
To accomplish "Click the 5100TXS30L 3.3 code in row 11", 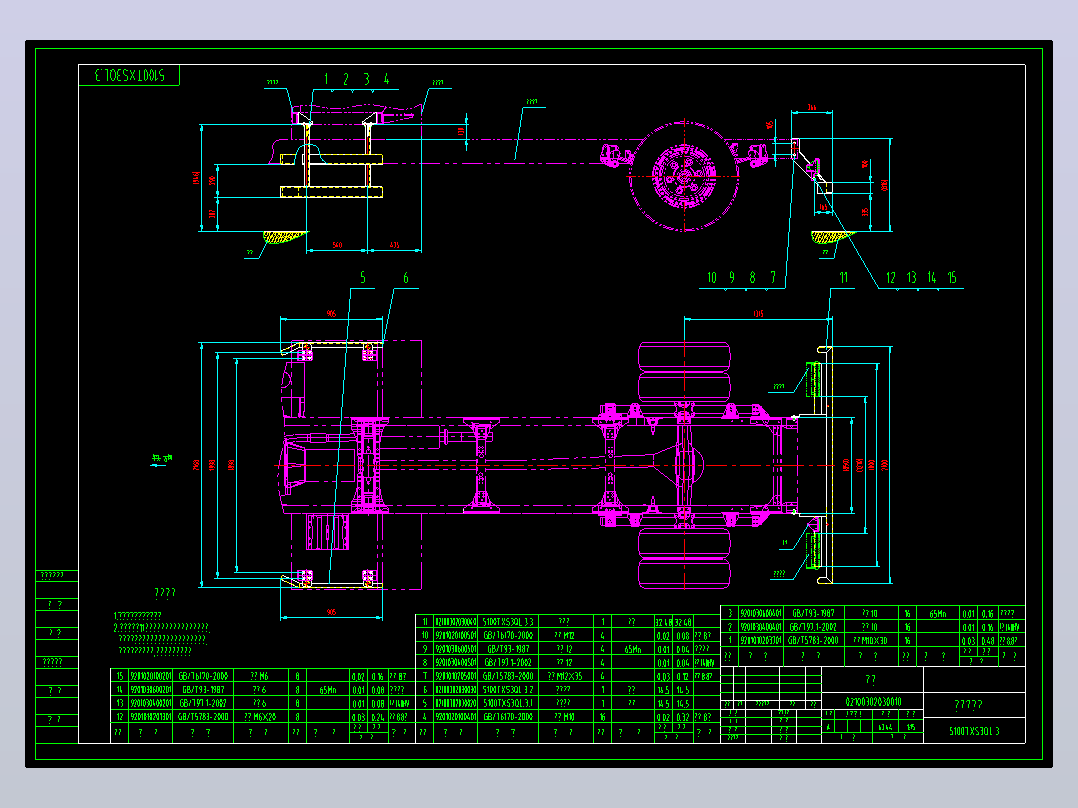I will pos(508,622).
